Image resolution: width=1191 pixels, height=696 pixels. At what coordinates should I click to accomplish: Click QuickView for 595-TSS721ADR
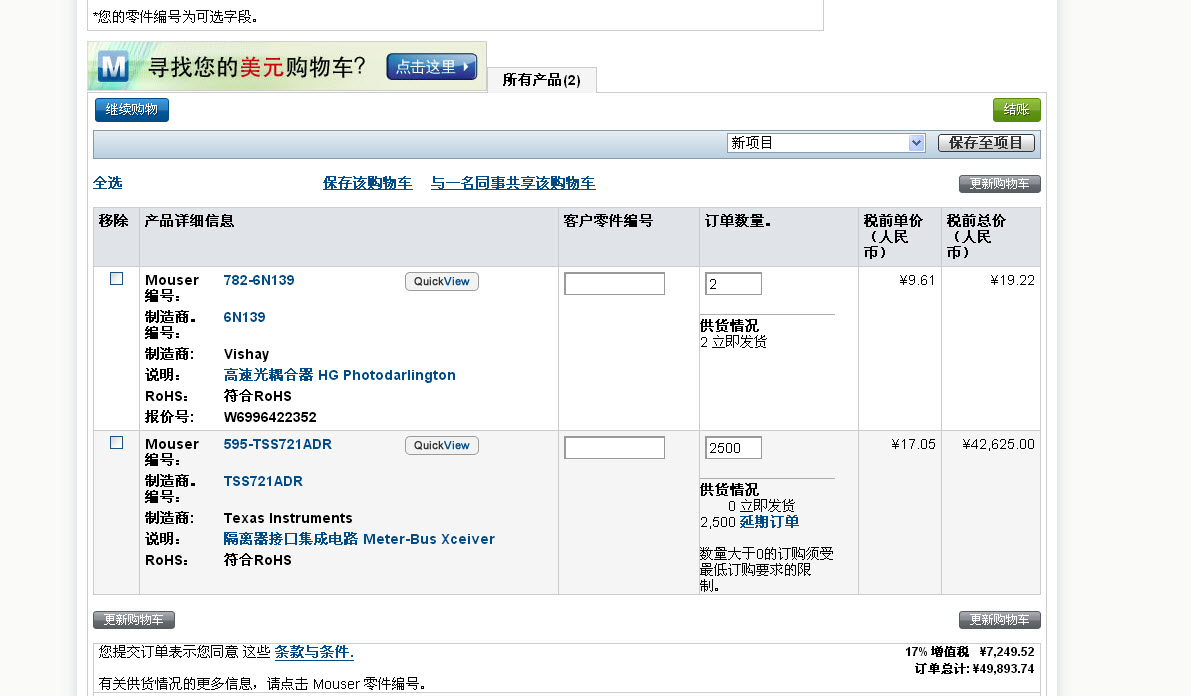pos(441,445)
